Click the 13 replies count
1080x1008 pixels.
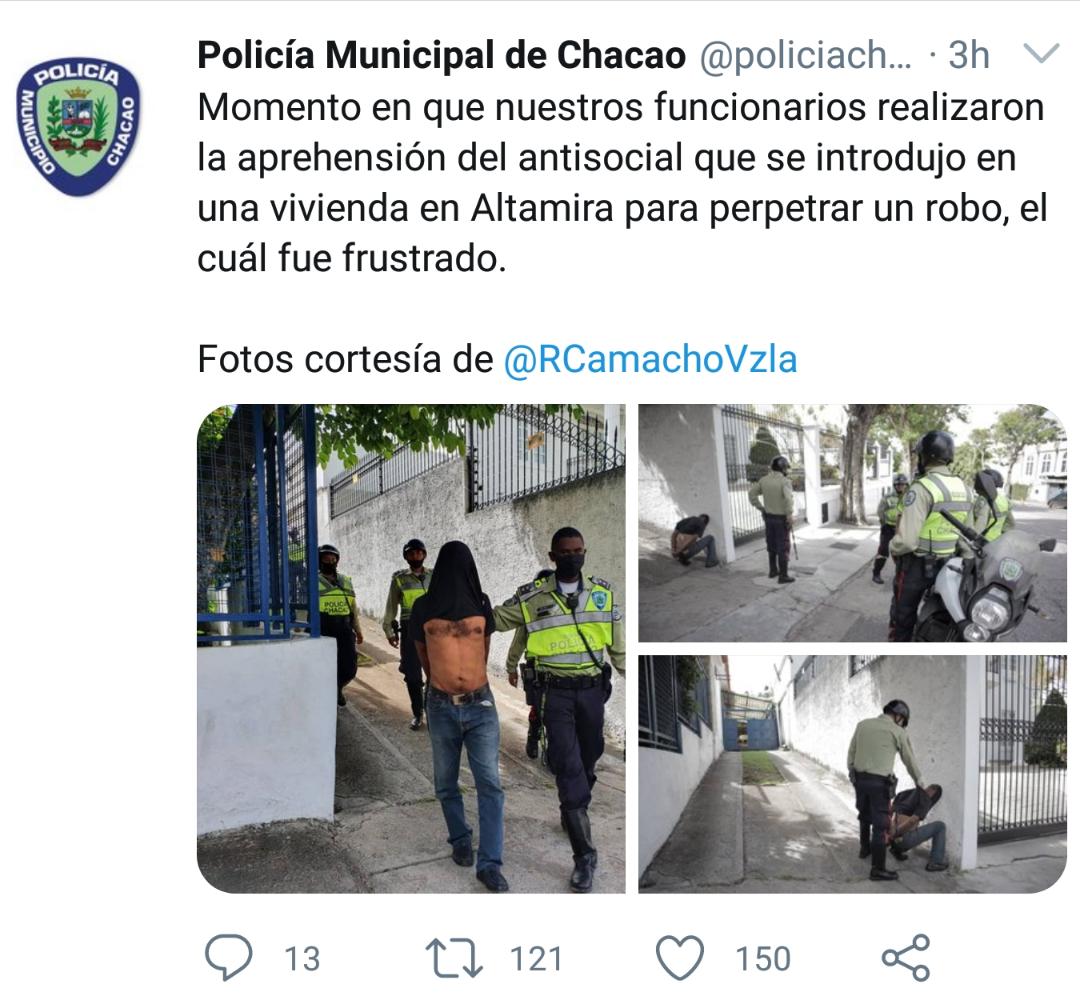pyautogui.click(x=302, y=959)
